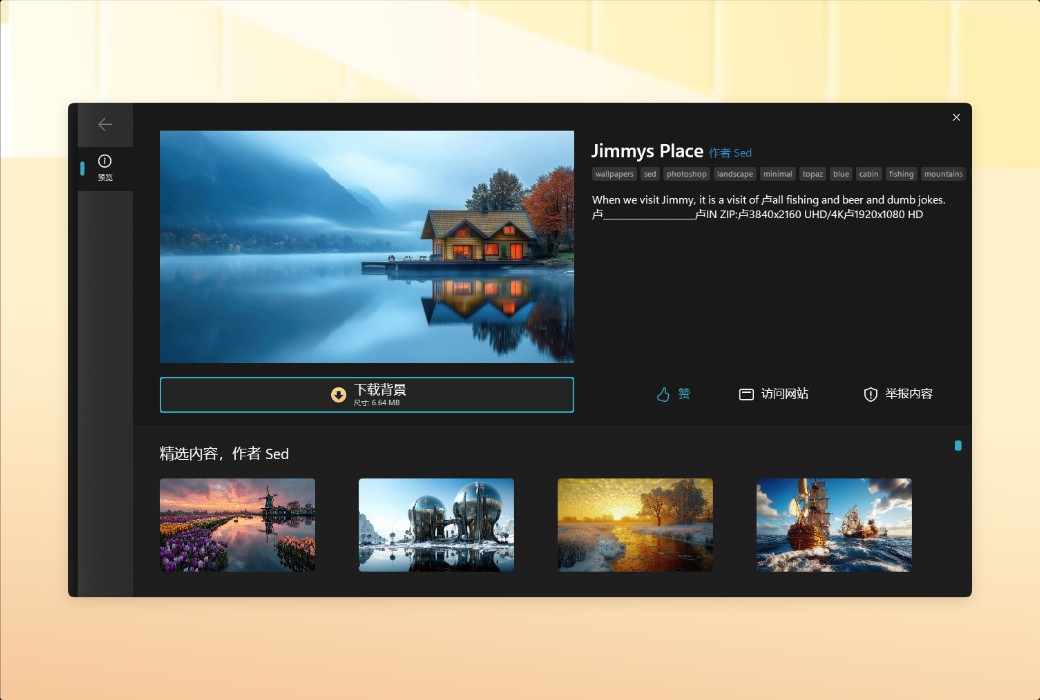Click the back arrow at top left
The width and height of the screenshot is (1040, 700).
(x=105, y=124)
